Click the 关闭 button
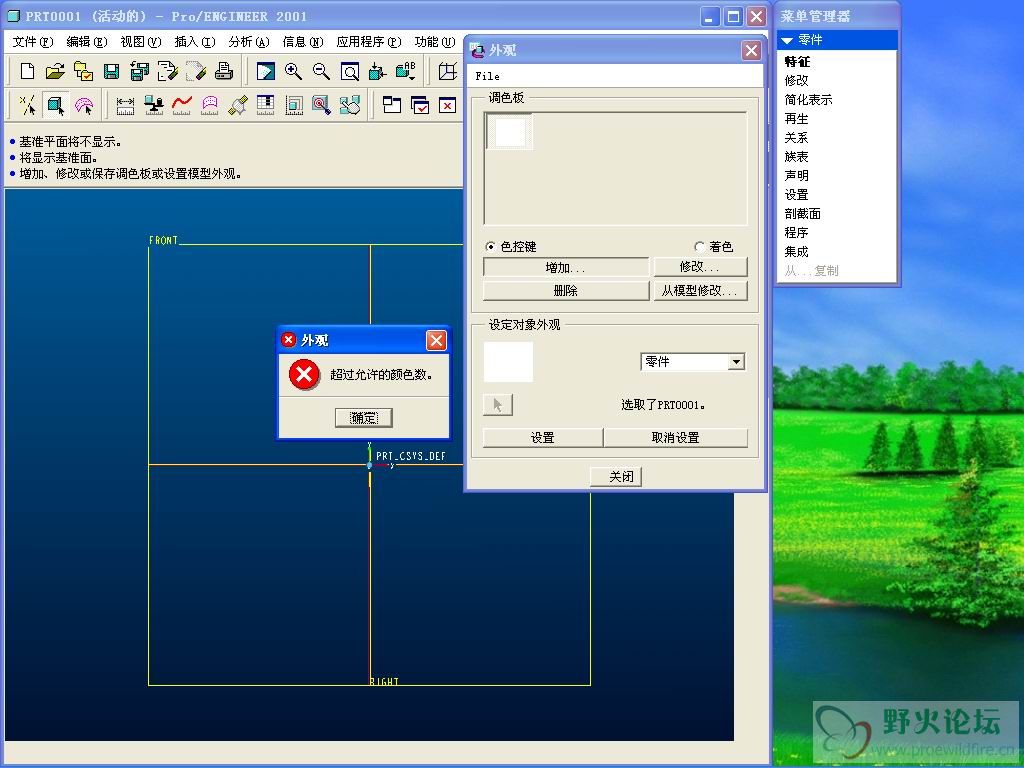 click(x=616, y=477)
